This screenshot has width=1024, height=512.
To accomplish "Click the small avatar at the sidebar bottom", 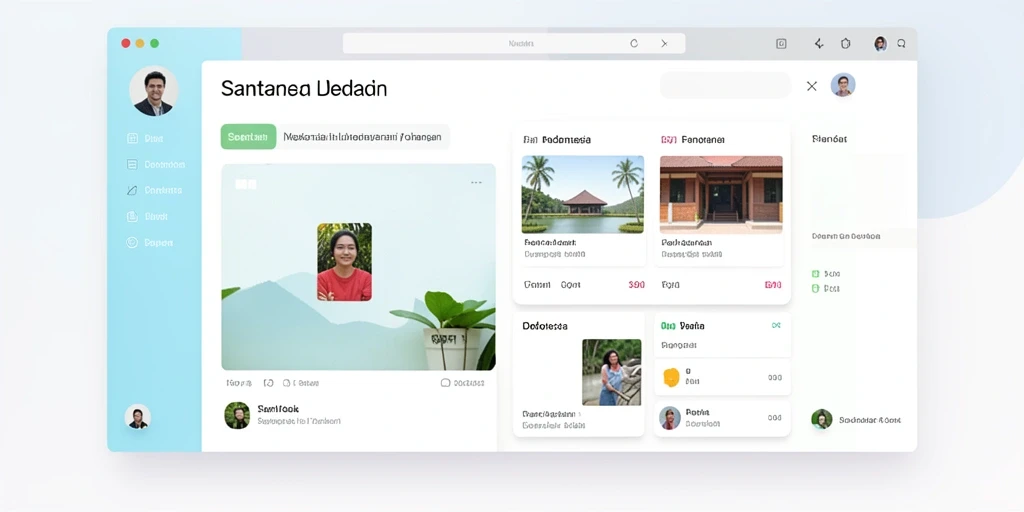I will click(x=138, y=417).
